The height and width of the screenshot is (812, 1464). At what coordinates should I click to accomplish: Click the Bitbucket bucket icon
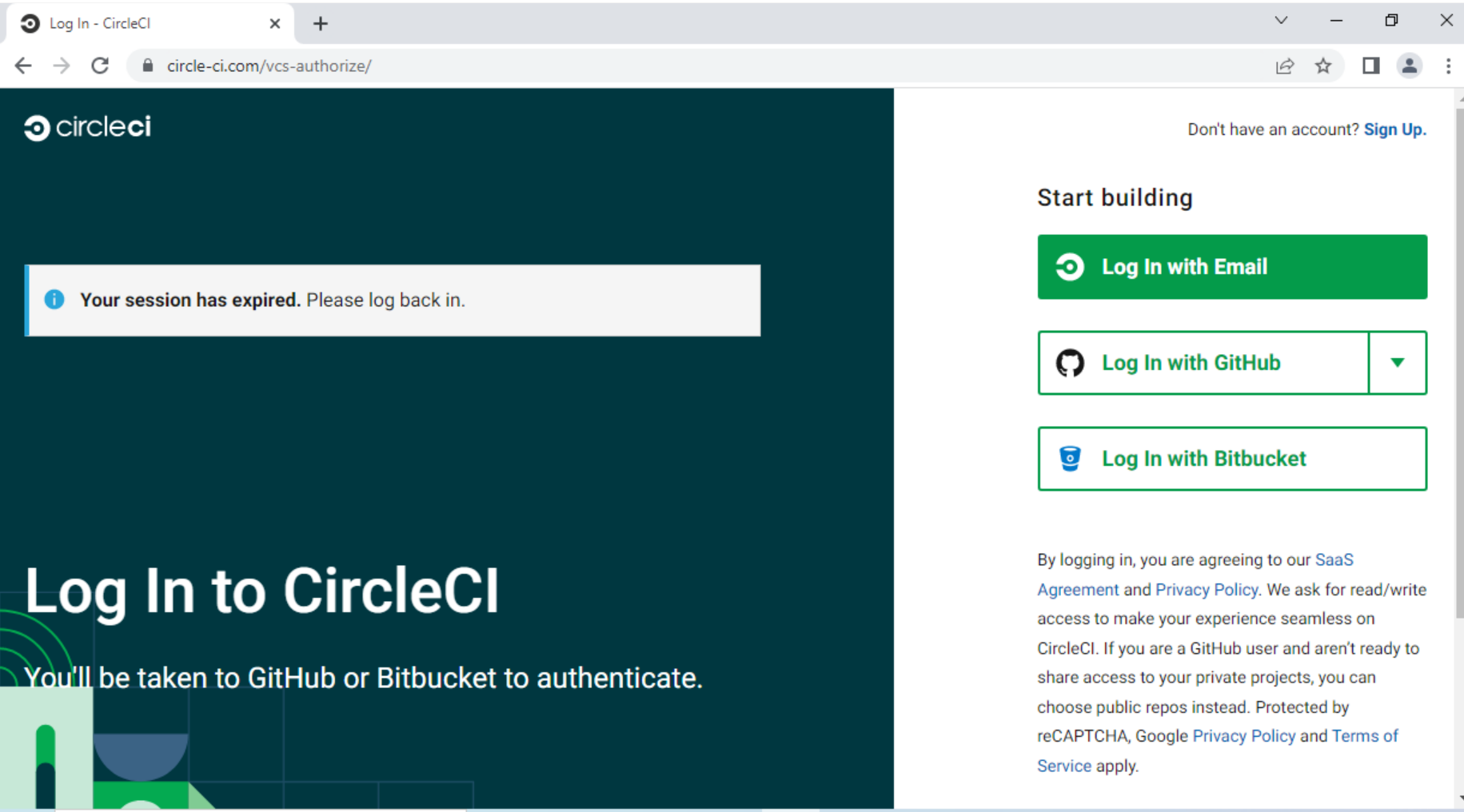click(1070, 459)
